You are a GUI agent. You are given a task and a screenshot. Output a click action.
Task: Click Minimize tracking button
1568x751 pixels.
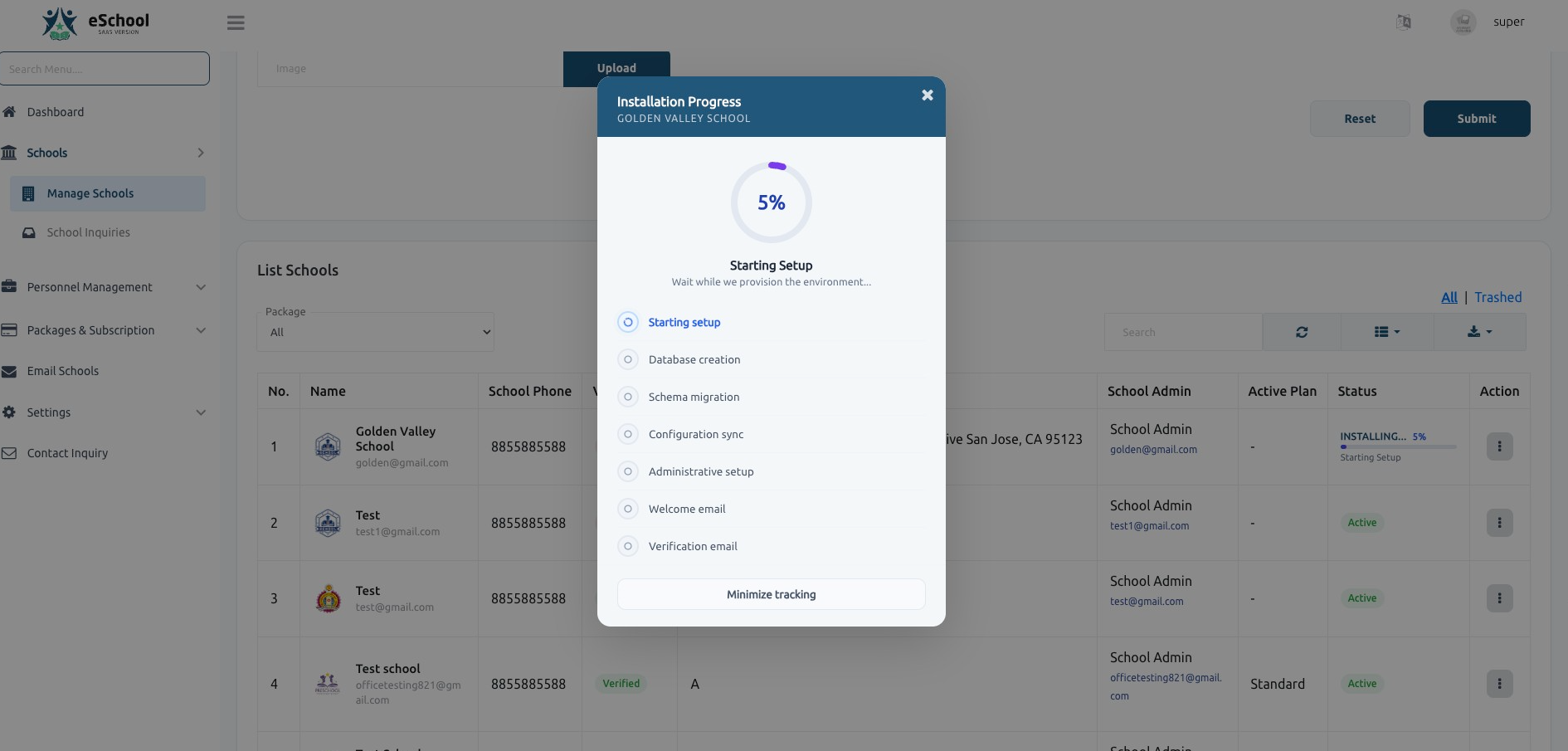[x=772, y=594]
